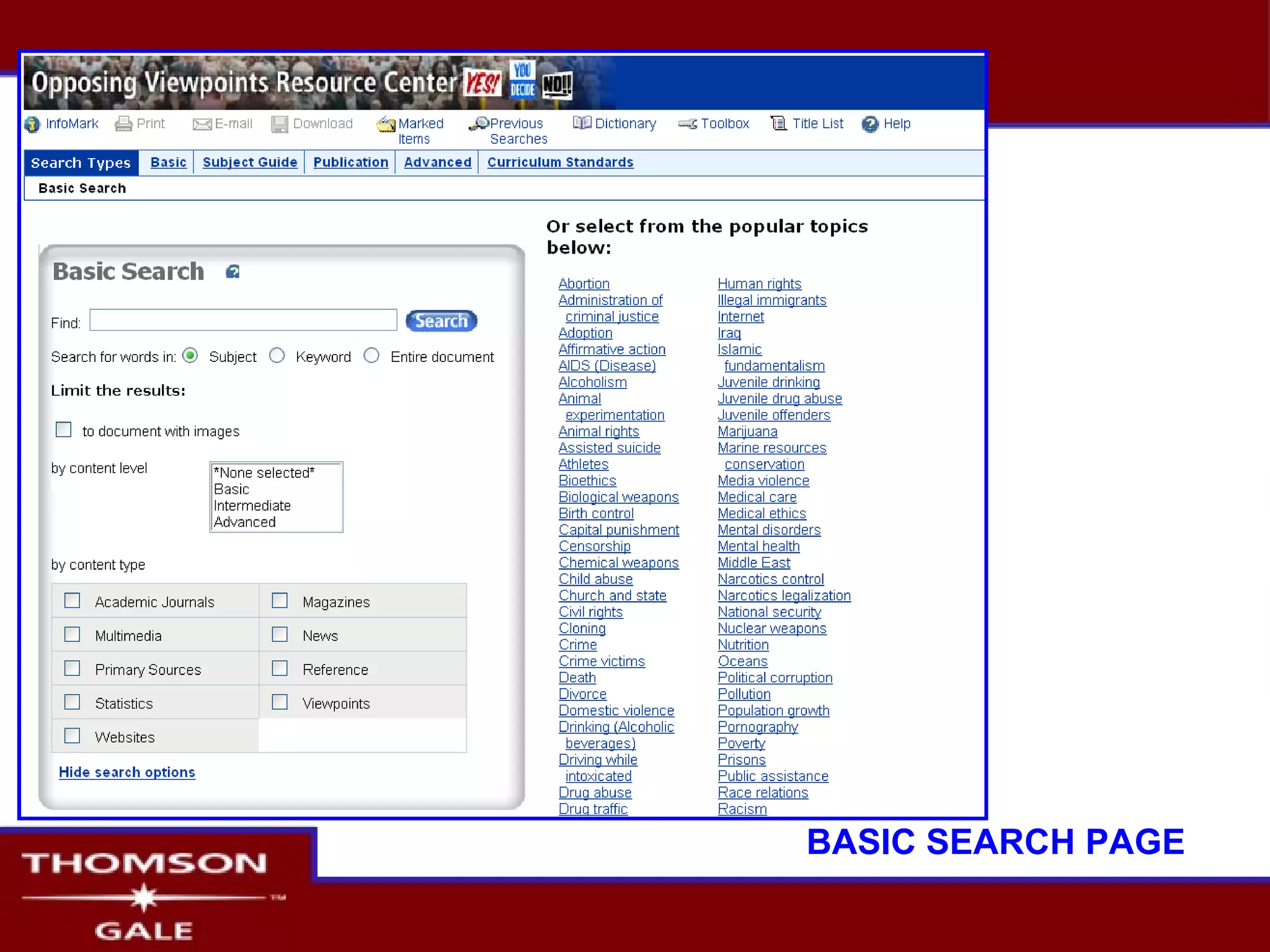Enable limit to document with images
The height and width of the screenshot is (952, 1270).
64,430
